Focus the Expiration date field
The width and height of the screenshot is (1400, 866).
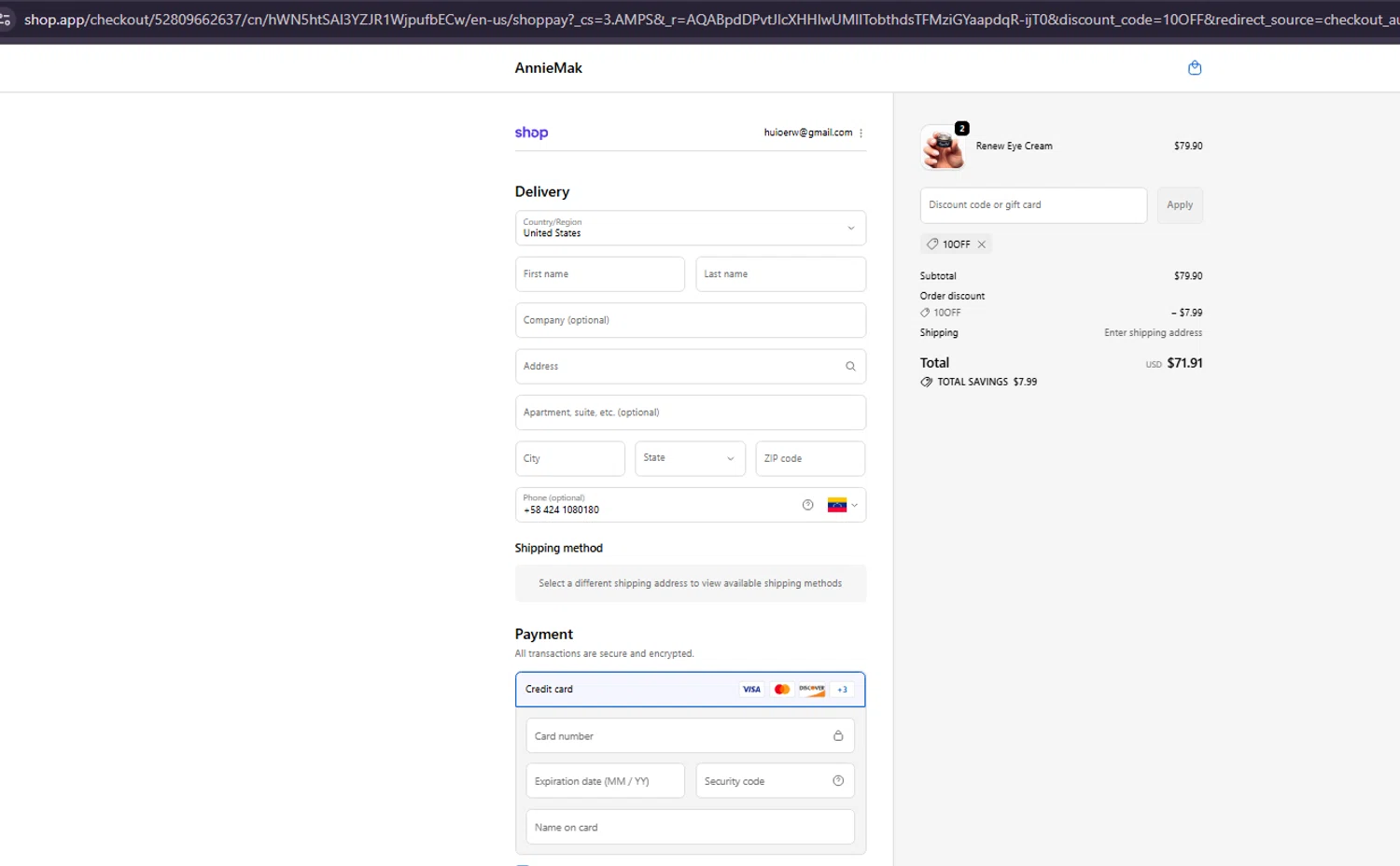point(606,781)
